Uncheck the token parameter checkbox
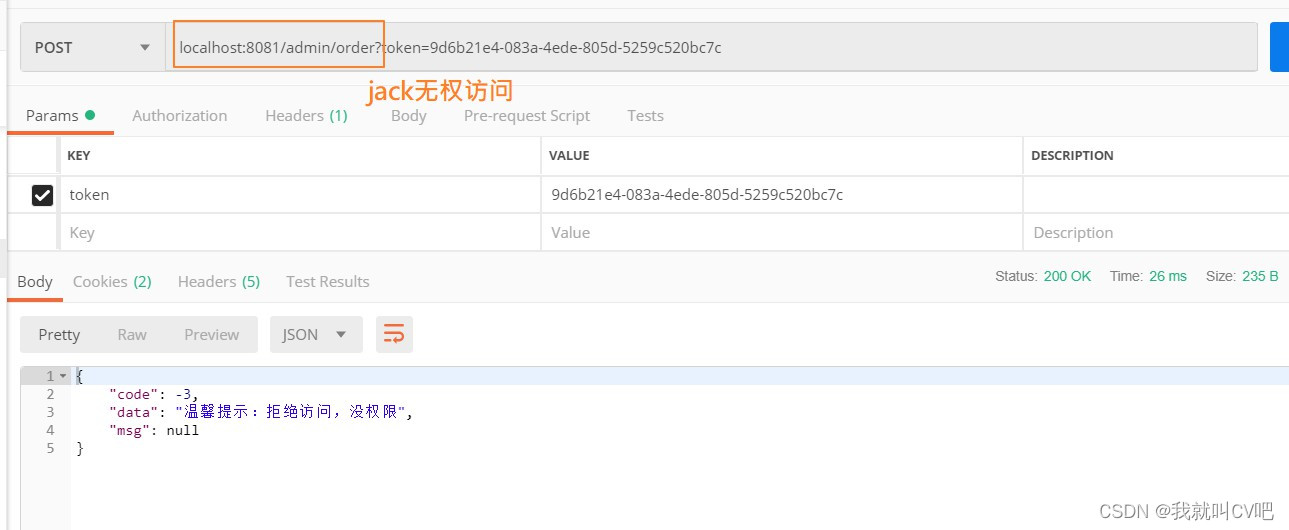Image resolution: width=1289 pixels, height=530 pixels. pyautogui.click(x=42, y=196)
